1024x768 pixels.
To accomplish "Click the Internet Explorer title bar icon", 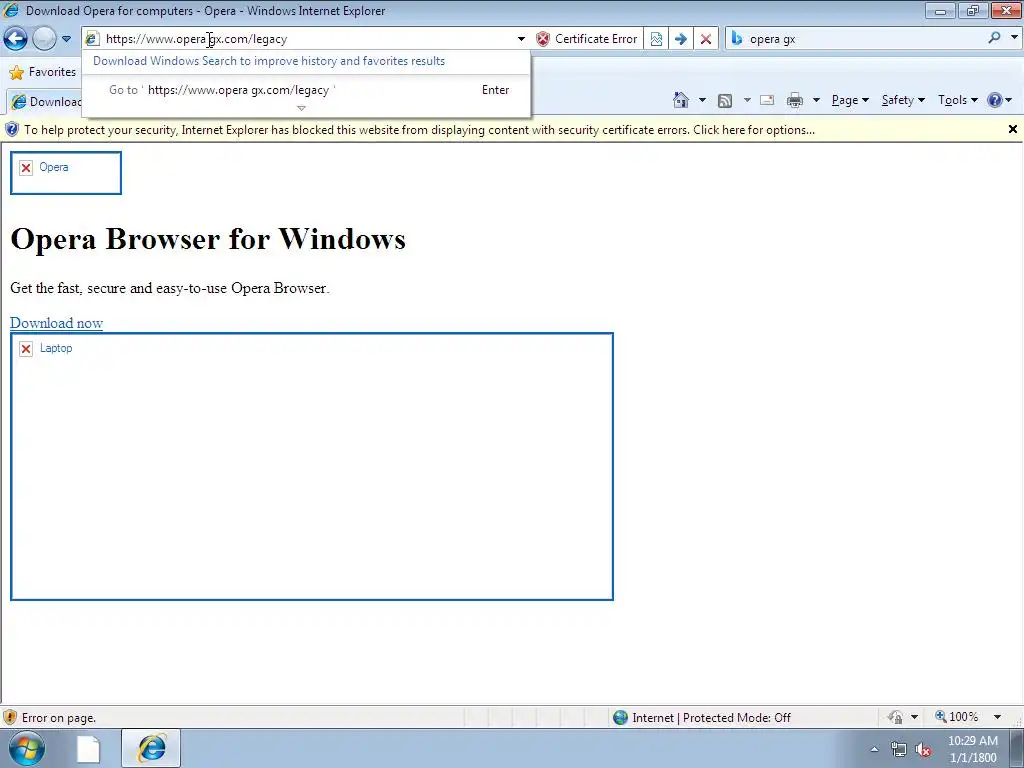I will point(11,10).
